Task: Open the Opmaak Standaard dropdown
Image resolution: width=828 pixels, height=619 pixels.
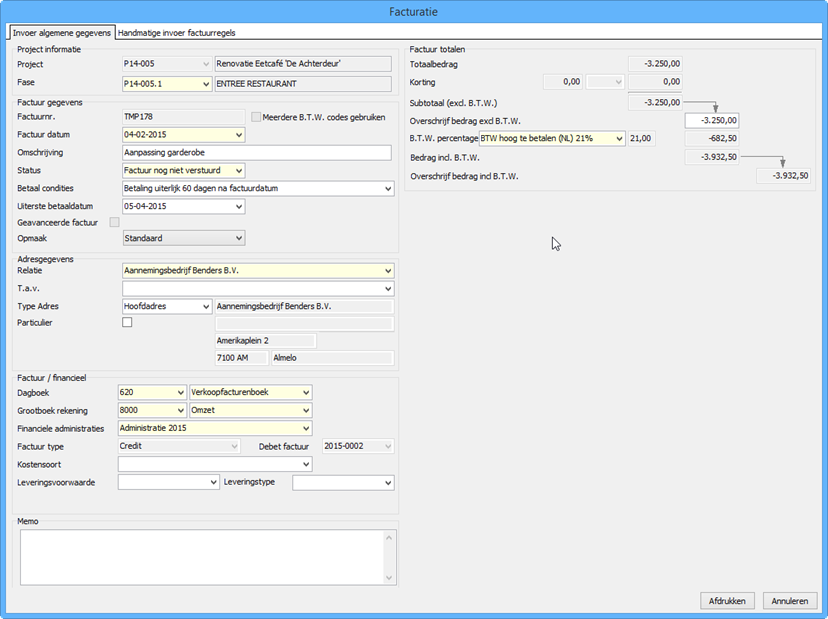Action: [x=239, y=238]
